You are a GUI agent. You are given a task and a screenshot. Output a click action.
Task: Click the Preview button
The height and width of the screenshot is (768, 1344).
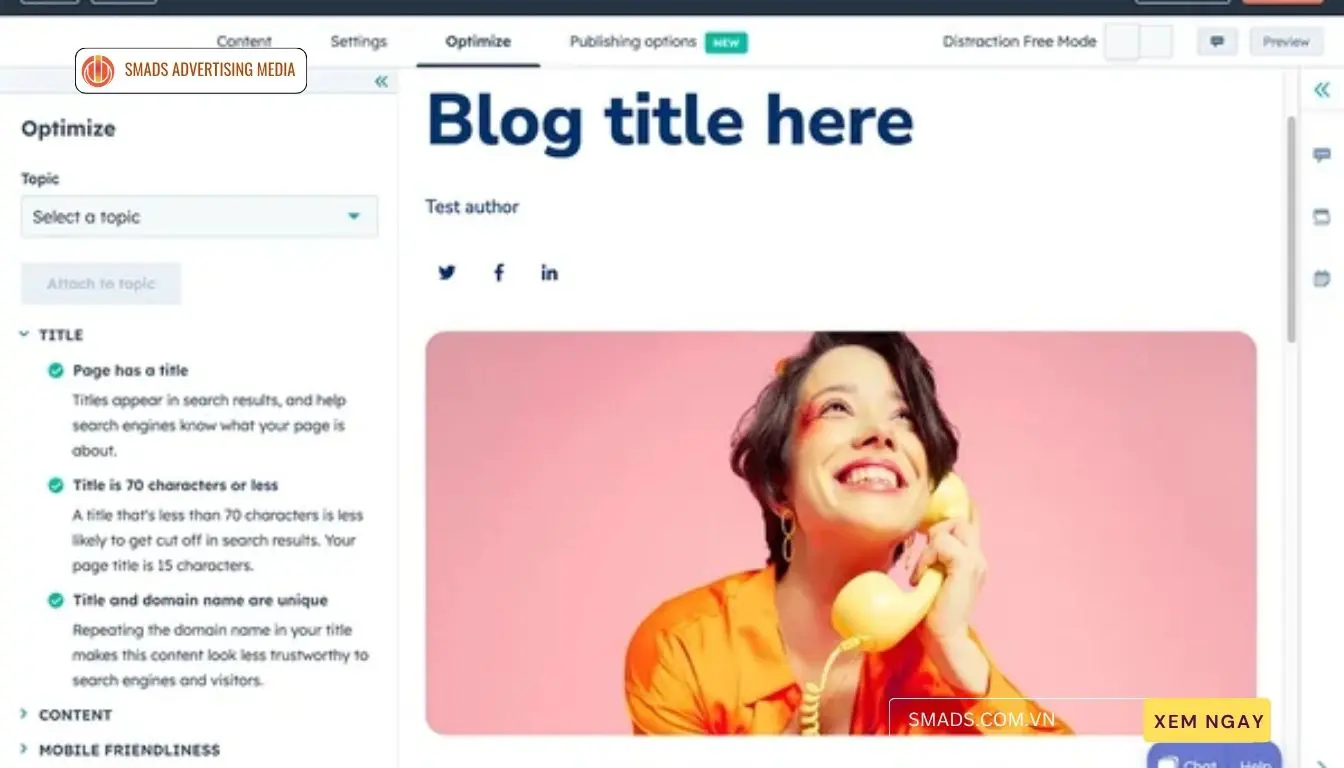pyautogui.click(x=1286, y=42)
